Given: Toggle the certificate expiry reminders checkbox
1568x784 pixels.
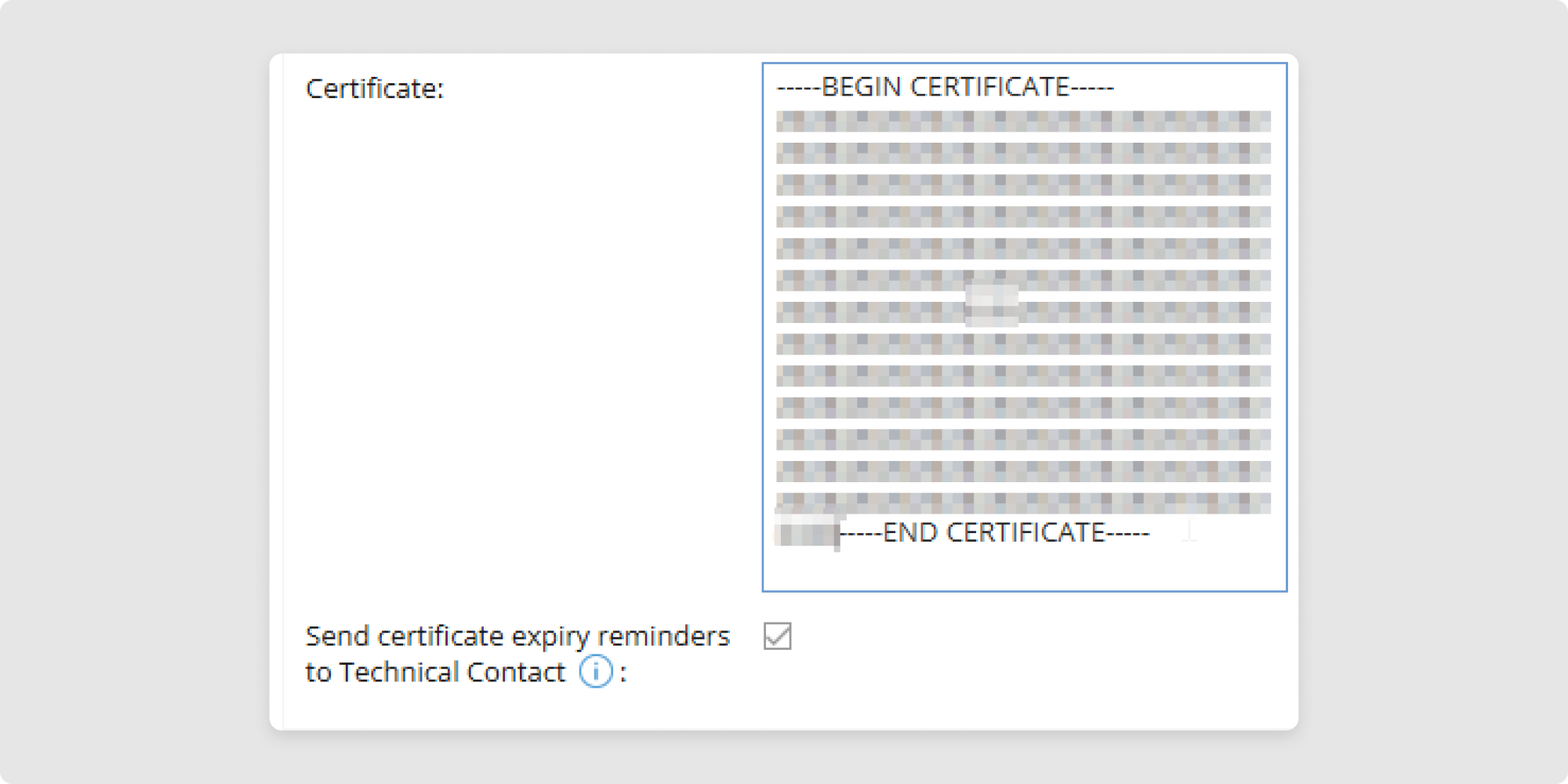Looking at the screenshot, I should [x=777, y=636].
